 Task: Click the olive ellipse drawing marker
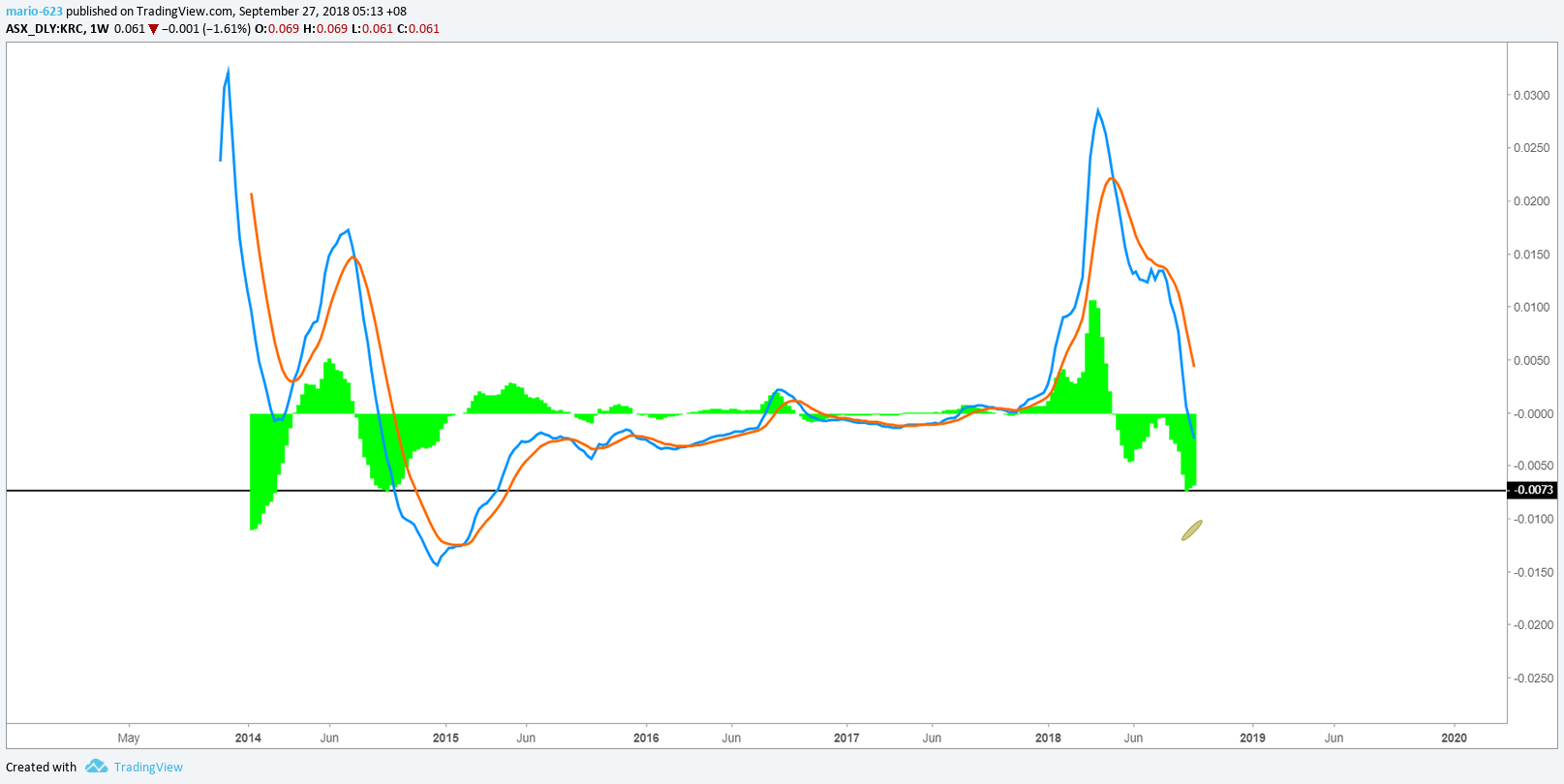pyautogui.click(x=1192, y=530)
